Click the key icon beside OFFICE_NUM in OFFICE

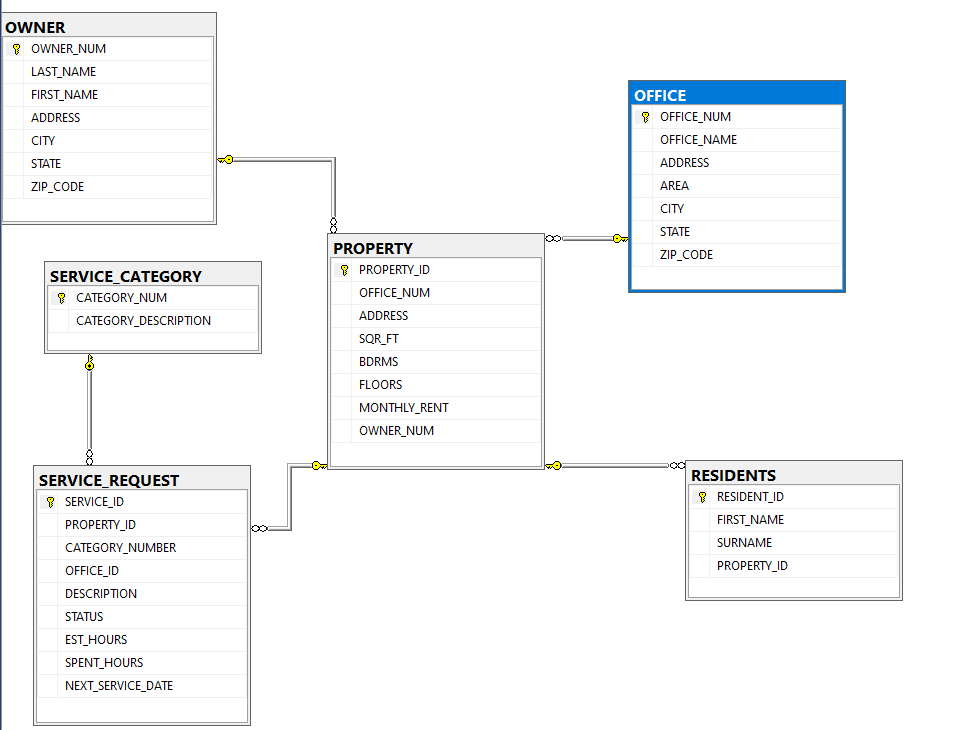tap(645, 116)
